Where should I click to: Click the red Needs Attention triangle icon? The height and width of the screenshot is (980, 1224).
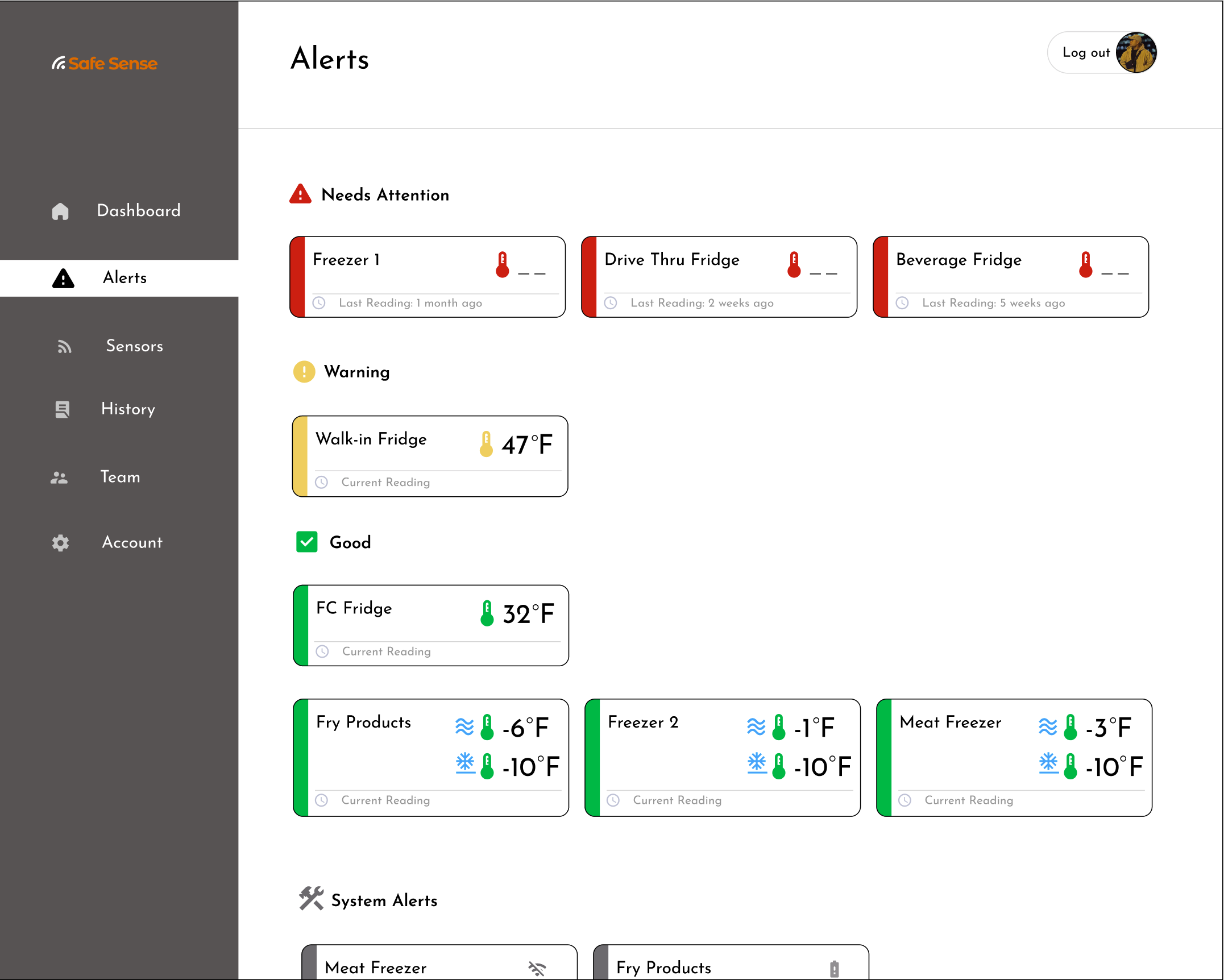click(300, 194)
